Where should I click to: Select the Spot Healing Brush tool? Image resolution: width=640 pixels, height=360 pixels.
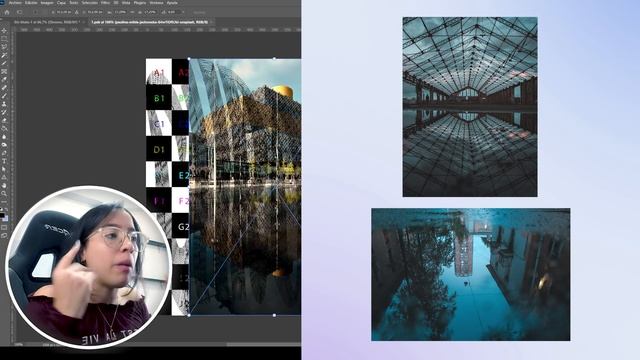[4, 88]
